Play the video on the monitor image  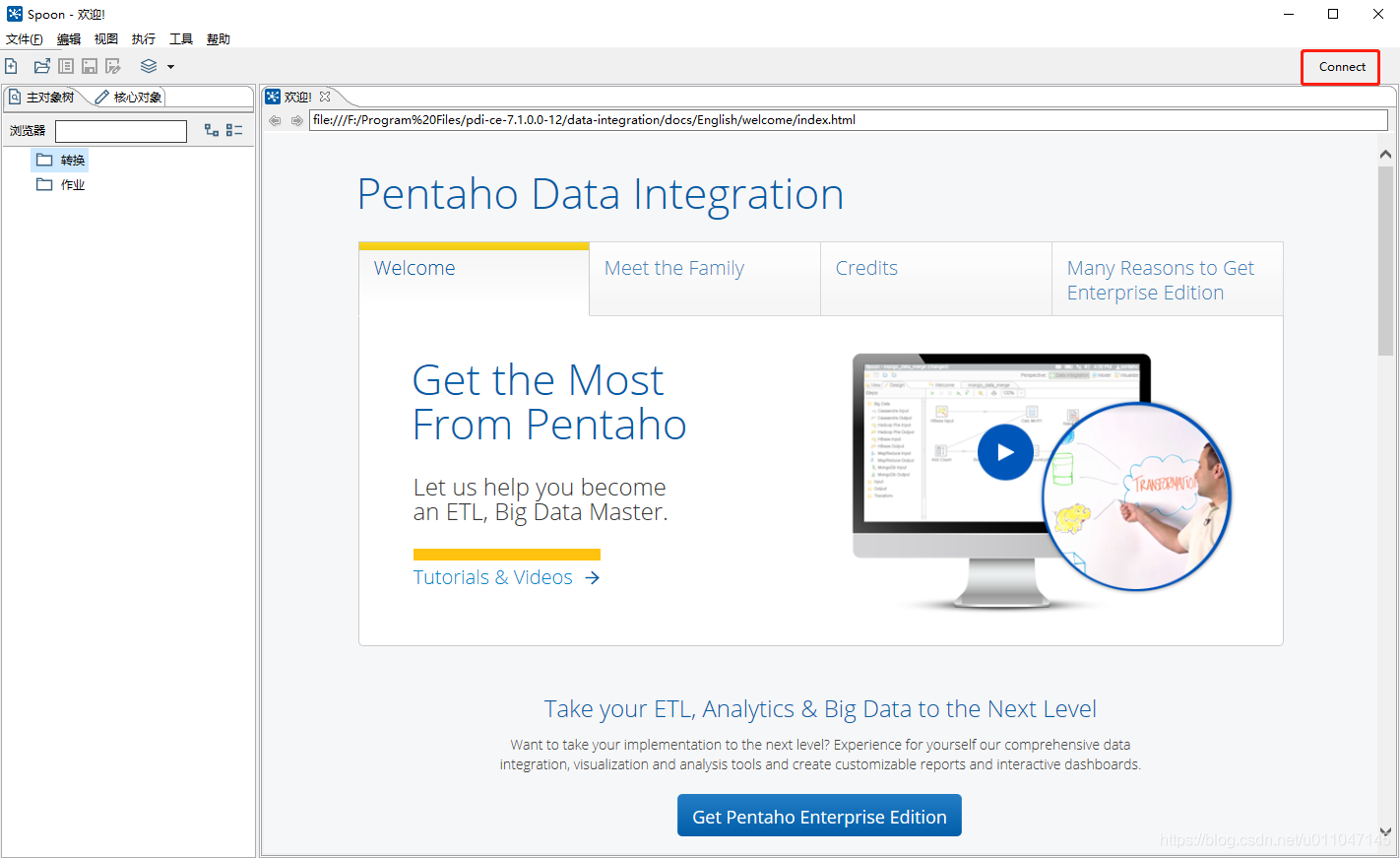1005,452
